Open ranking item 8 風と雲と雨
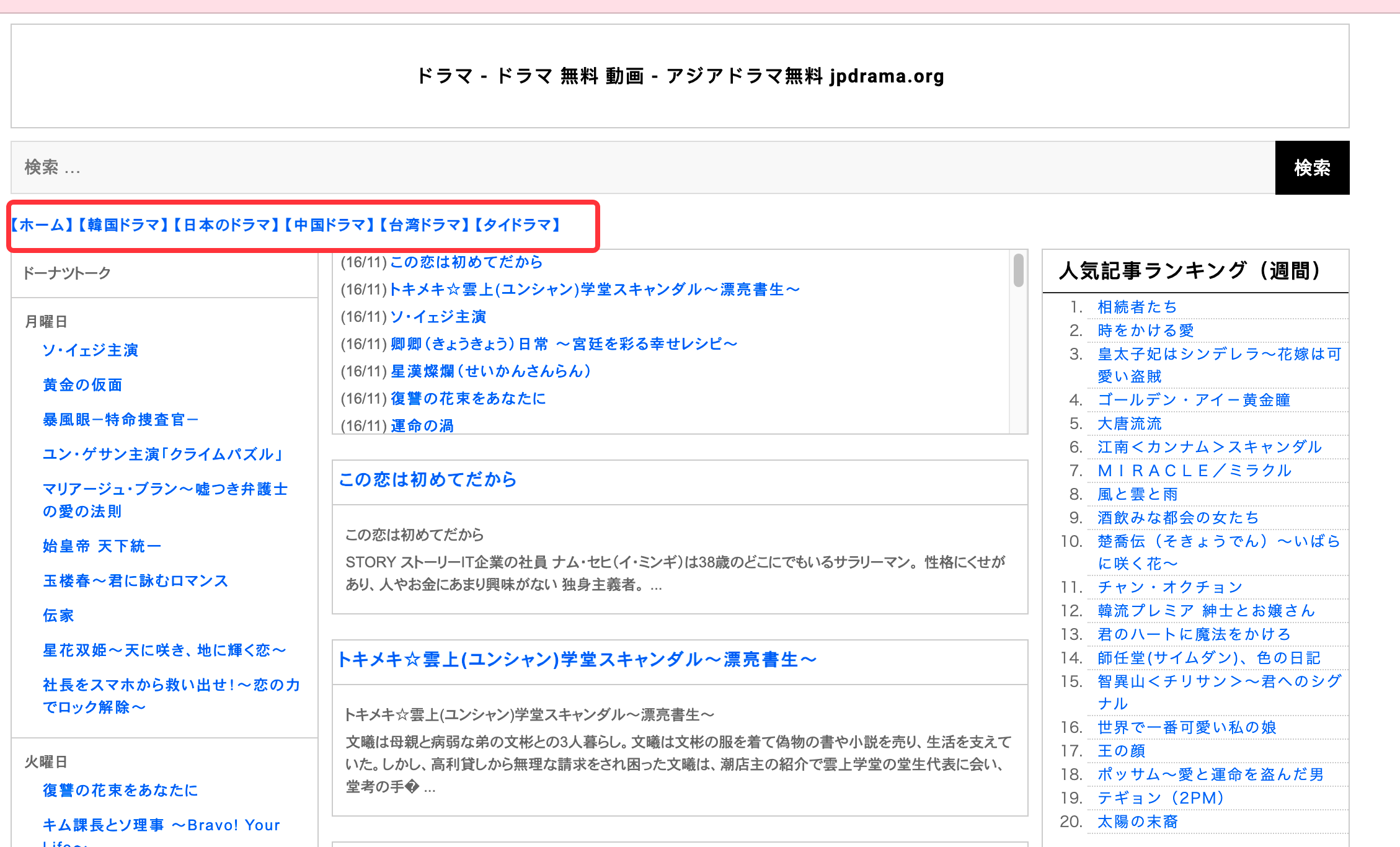The image size is (1400, 847). pos(1138,494)
